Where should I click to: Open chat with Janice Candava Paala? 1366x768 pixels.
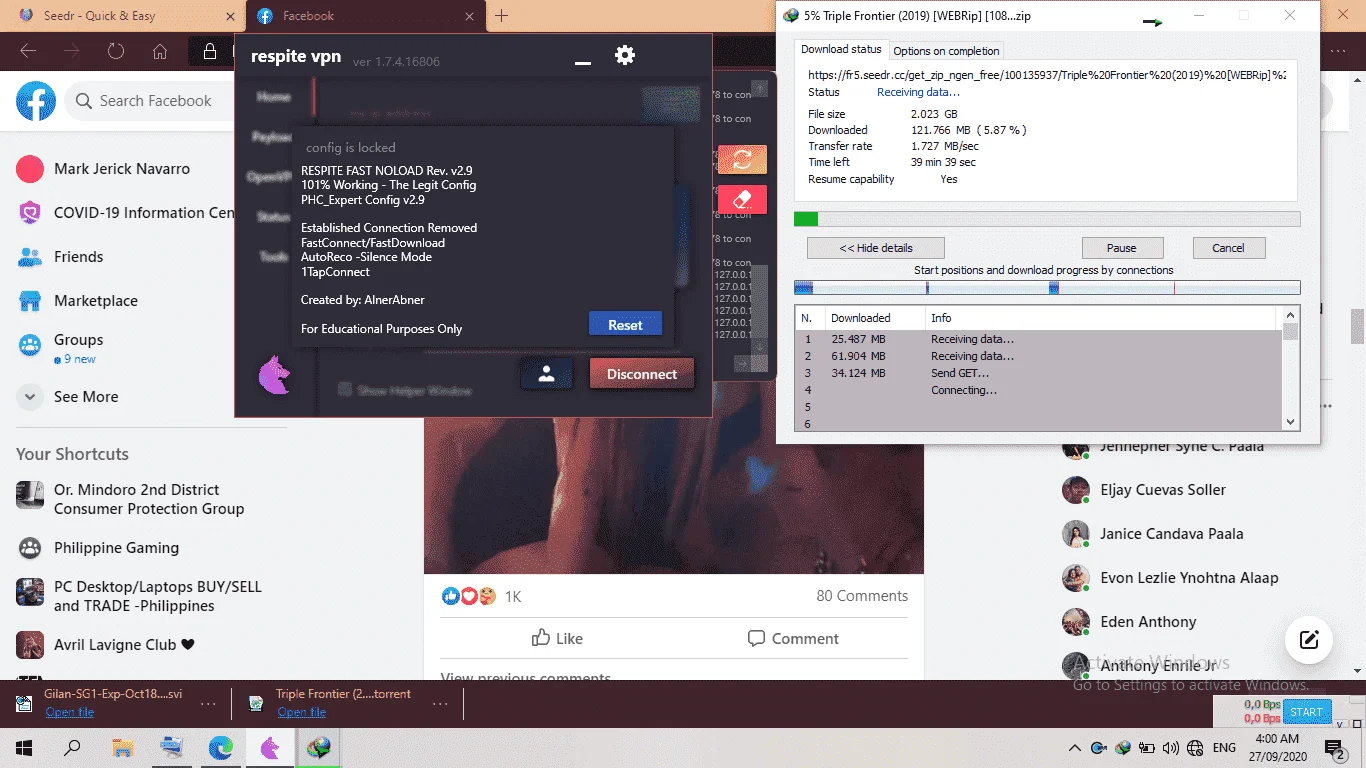click(x=1152, y=534)
